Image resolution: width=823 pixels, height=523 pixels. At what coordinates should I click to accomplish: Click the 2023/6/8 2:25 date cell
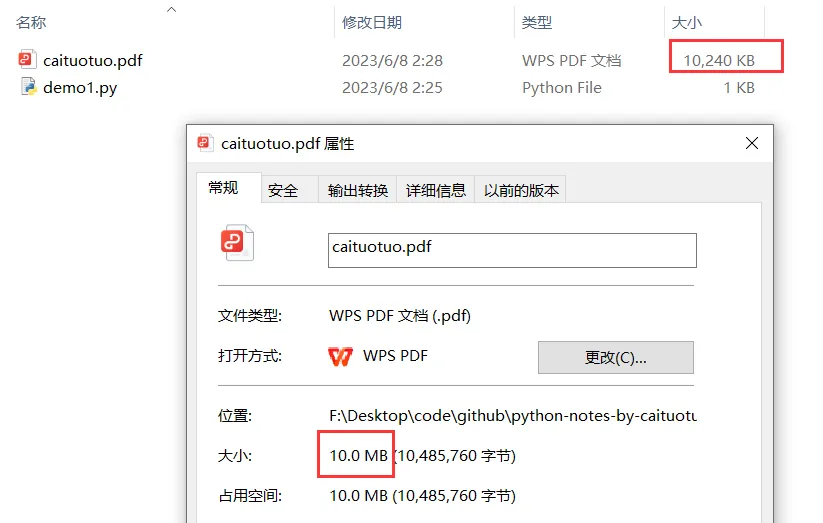tap(392, 88)
